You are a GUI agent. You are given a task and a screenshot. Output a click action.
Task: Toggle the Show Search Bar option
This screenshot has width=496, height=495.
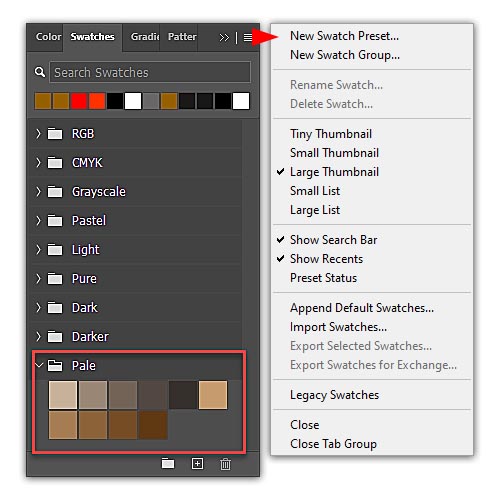pyautogui.click(x=333, y=240)
